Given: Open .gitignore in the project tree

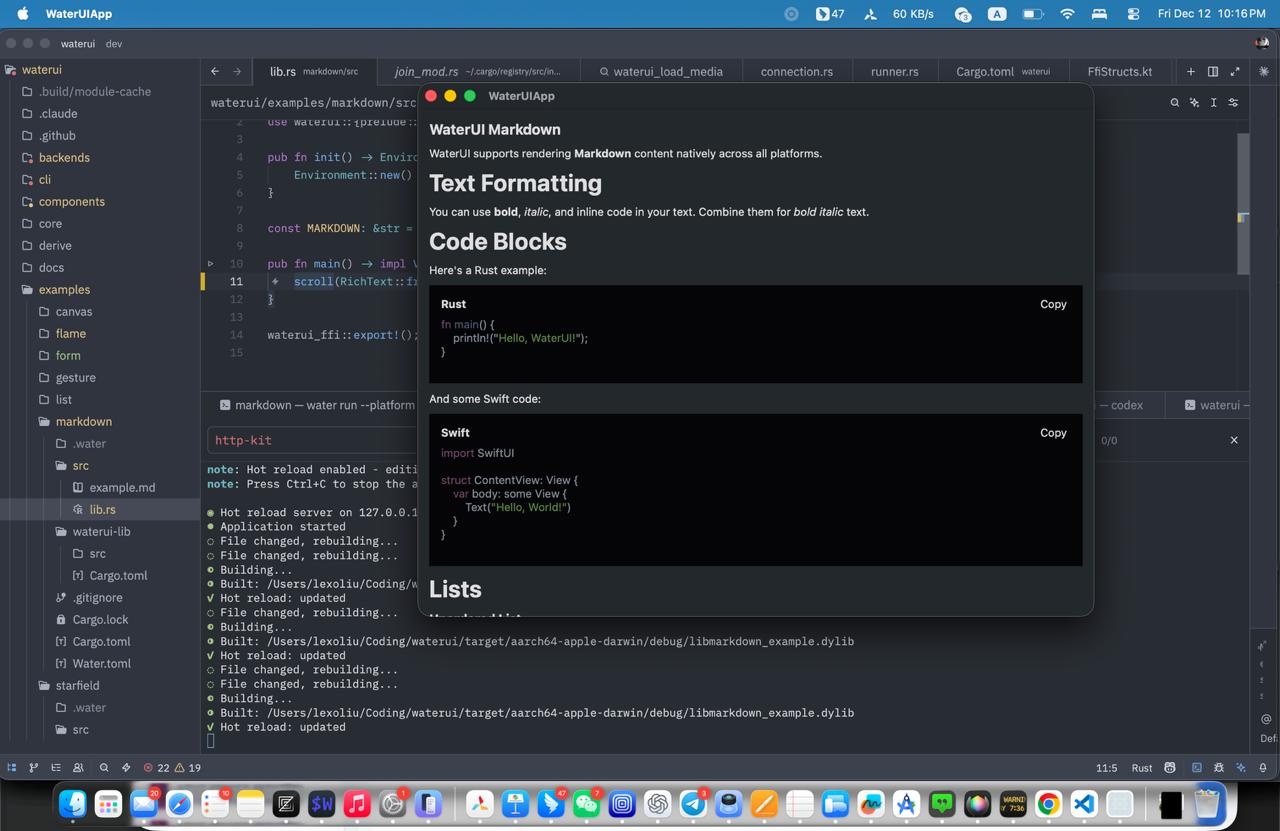Looking at the screenshot, I should tap(100, 598).
